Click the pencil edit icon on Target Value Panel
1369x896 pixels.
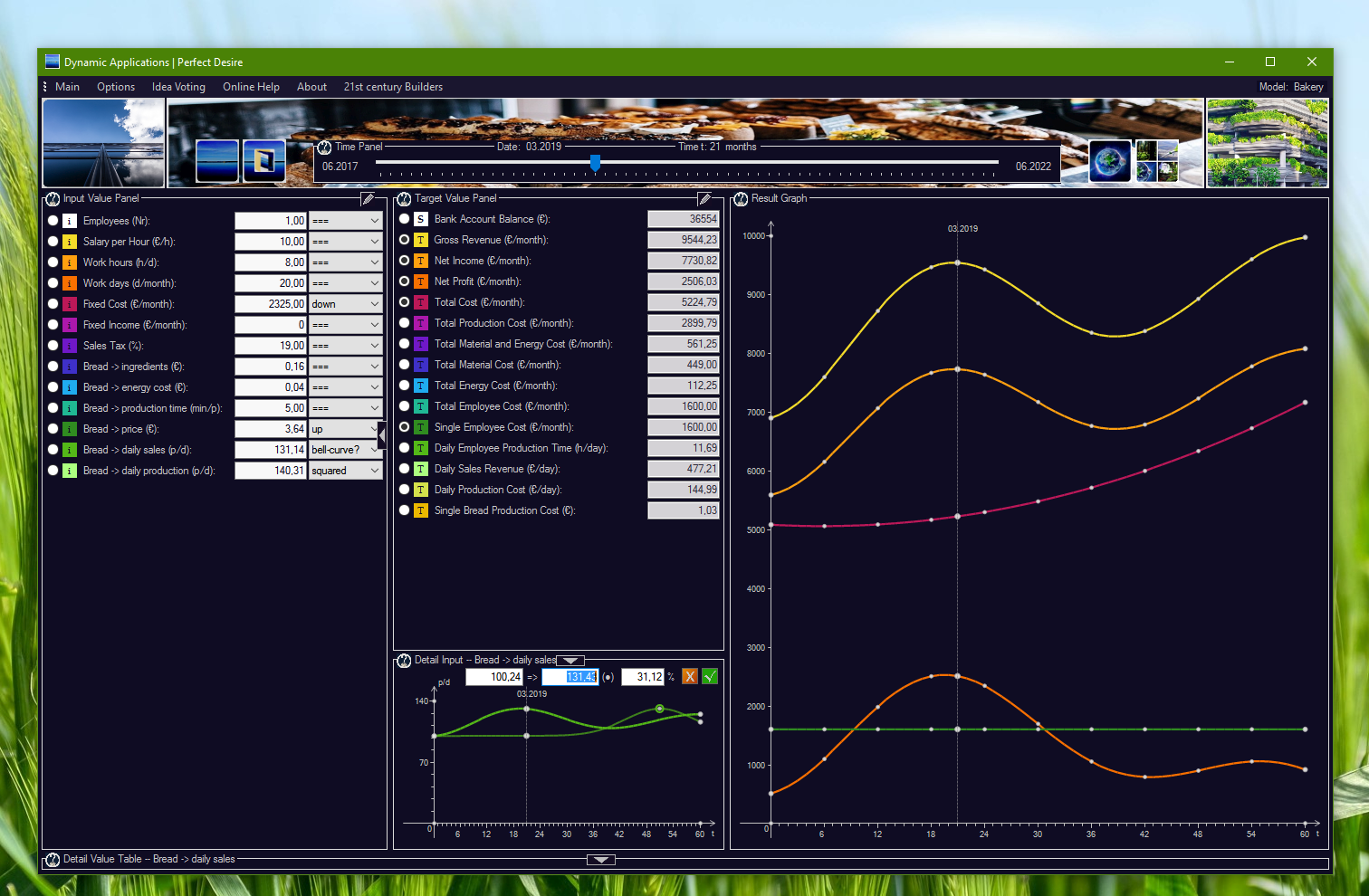coord(705,197)
